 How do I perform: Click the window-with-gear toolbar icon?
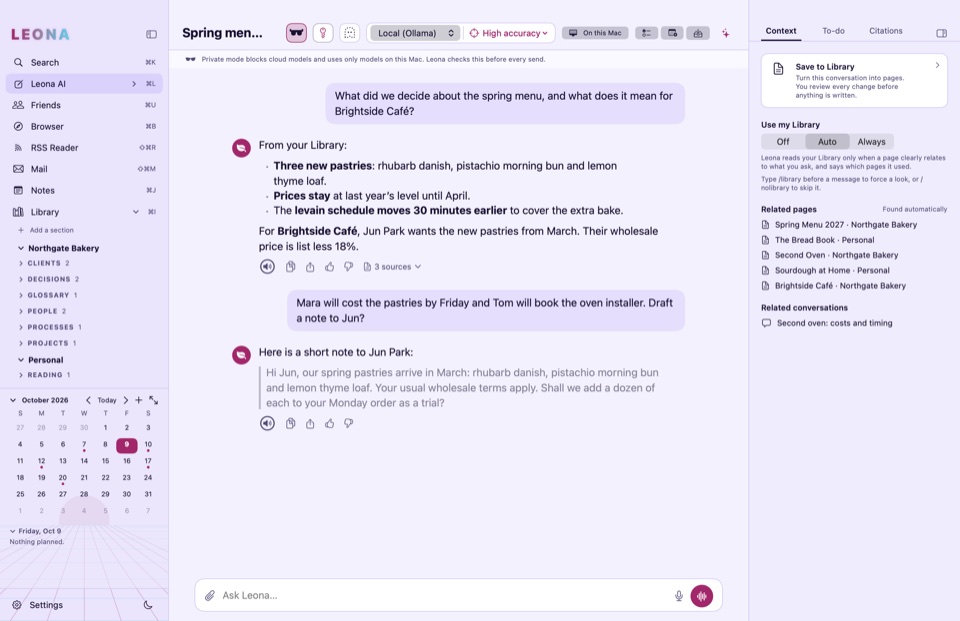pos(672,33)
